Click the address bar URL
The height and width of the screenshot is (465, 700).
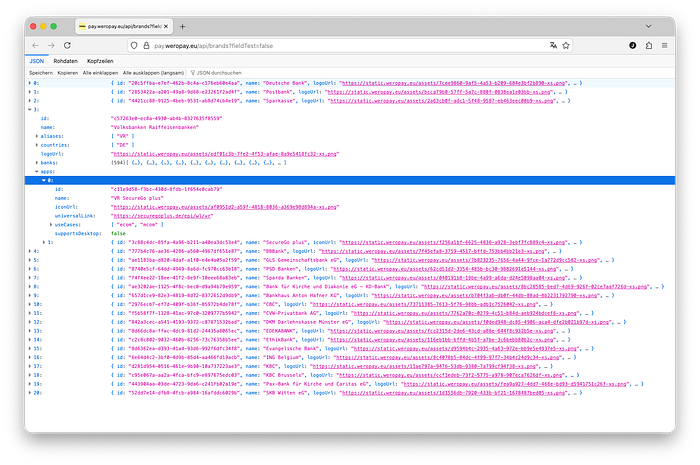pos(213,46)
